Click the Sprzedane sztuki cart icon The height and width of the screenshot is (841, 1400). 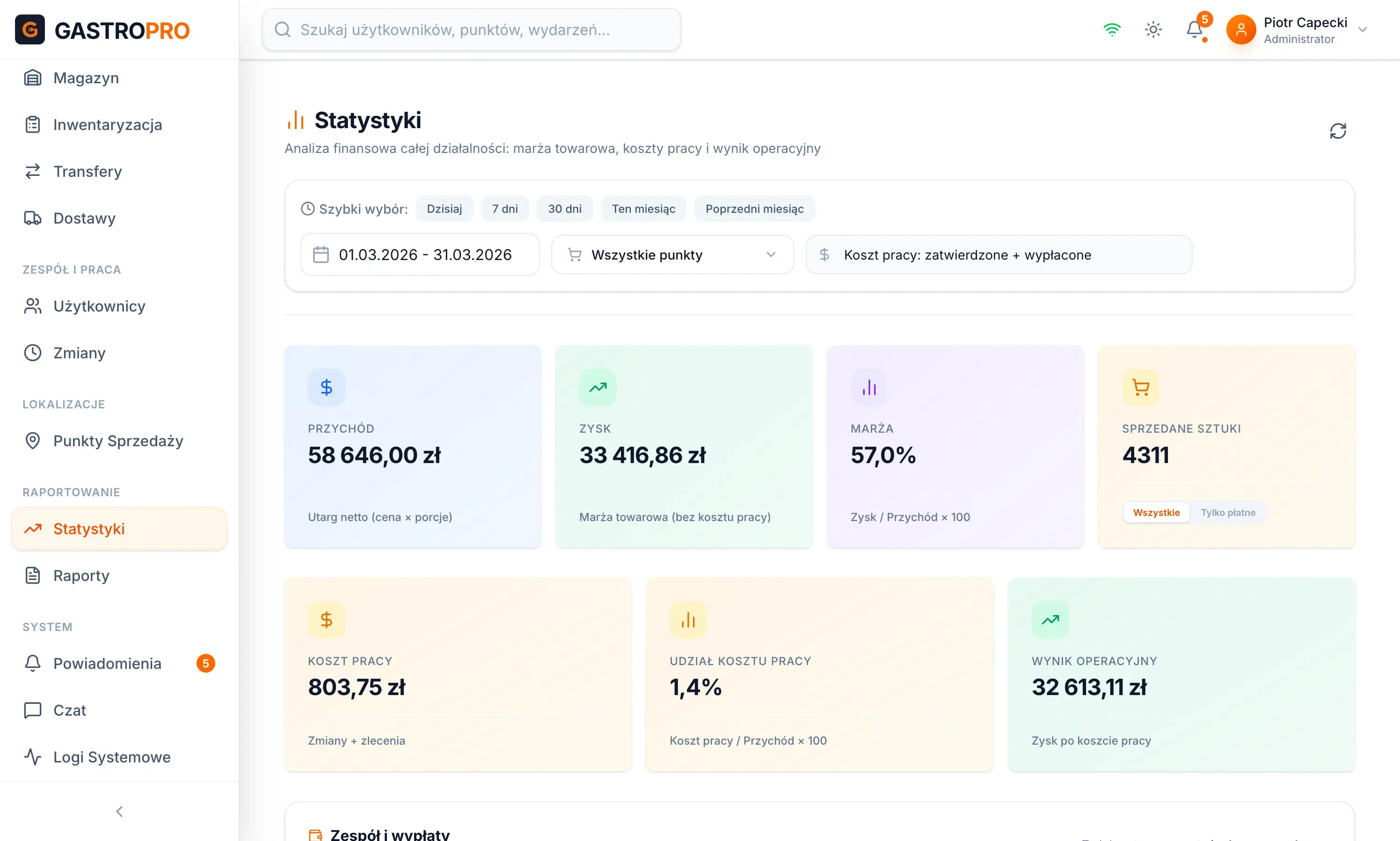coord(1141,388)
